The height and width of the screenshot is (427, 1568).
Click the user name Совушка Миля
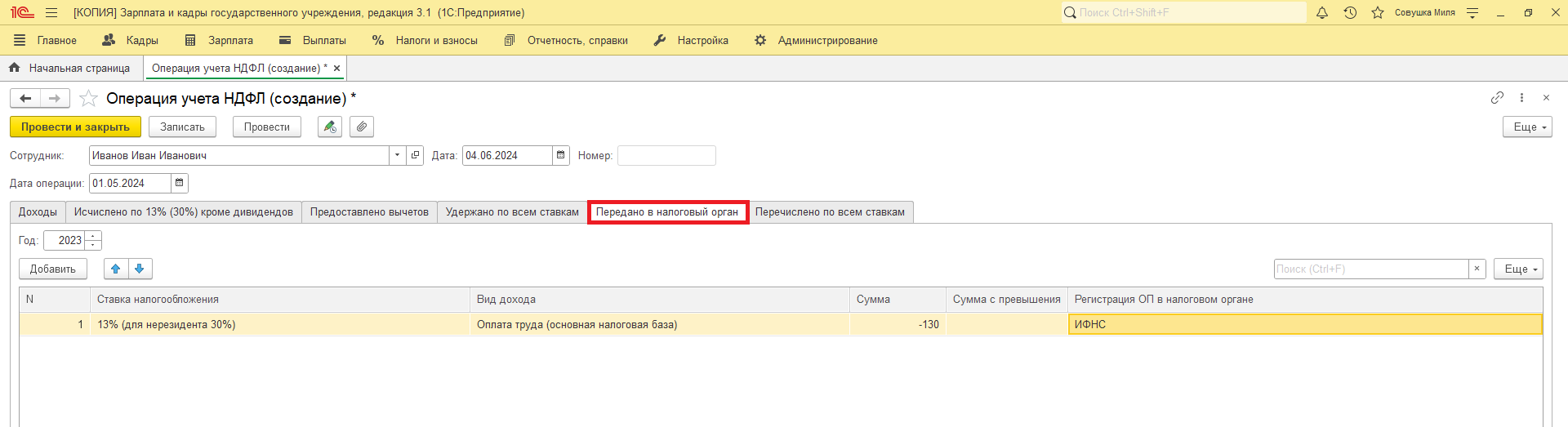pyautogui.click(x=1424, y=13)
